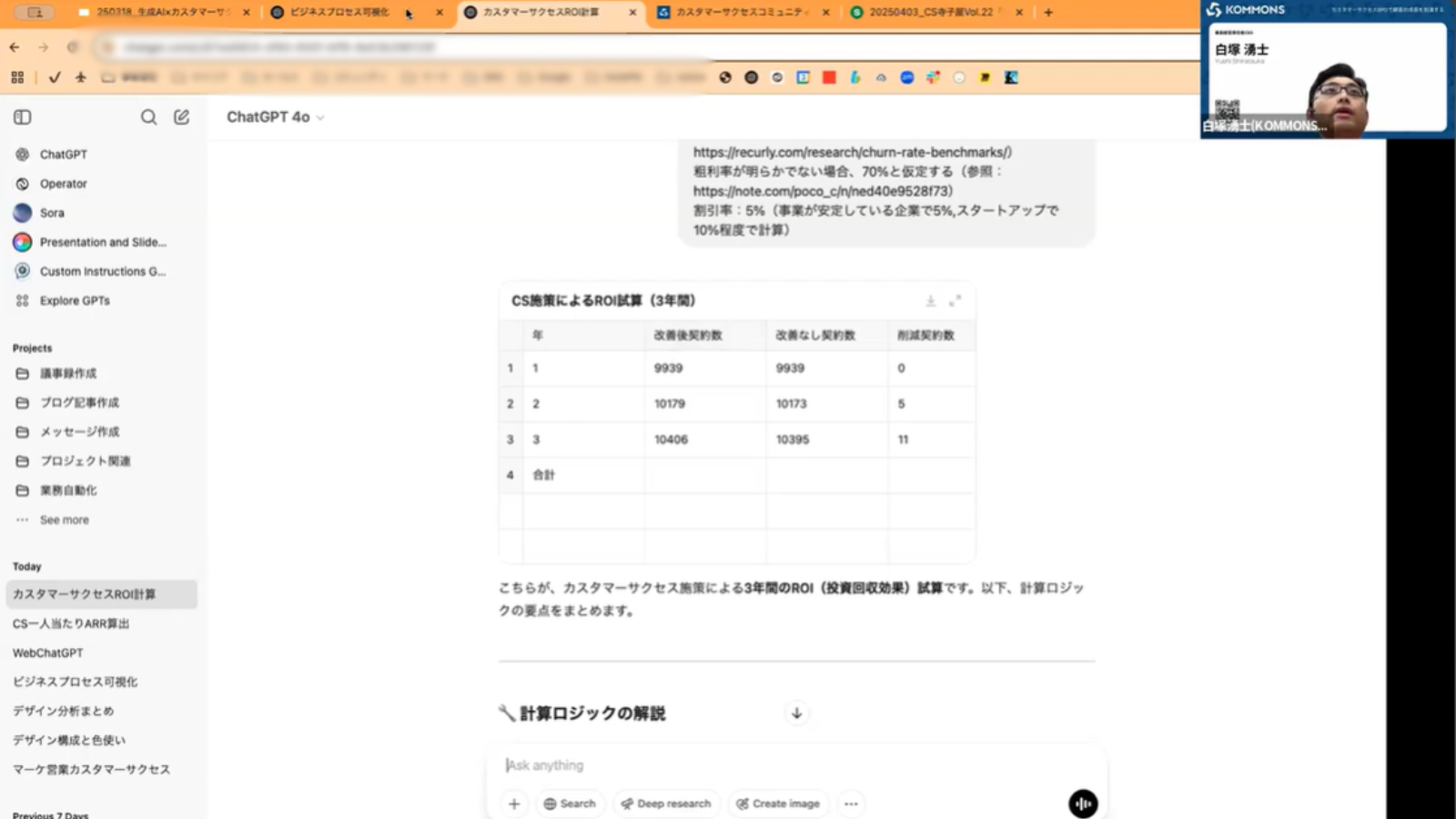The height and width of the screenshot is (819, 1456).
Task: Open more composer tools ellipsis
Action: 851,804
